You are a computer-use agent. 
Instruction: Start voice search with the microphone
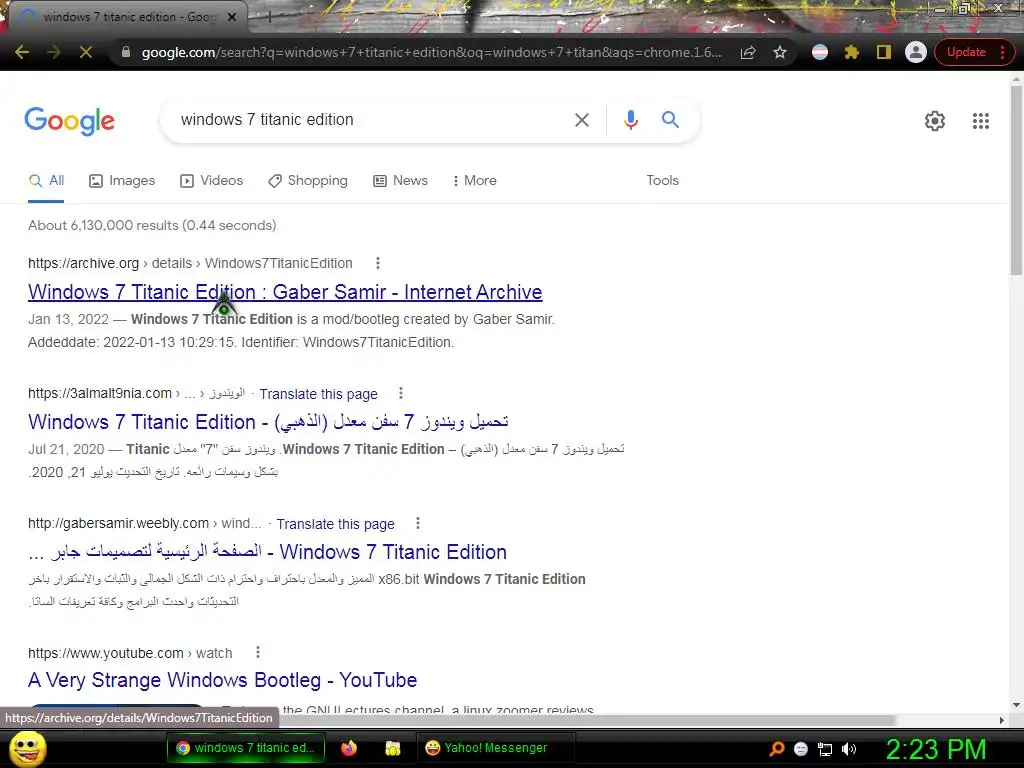point(630,120)
